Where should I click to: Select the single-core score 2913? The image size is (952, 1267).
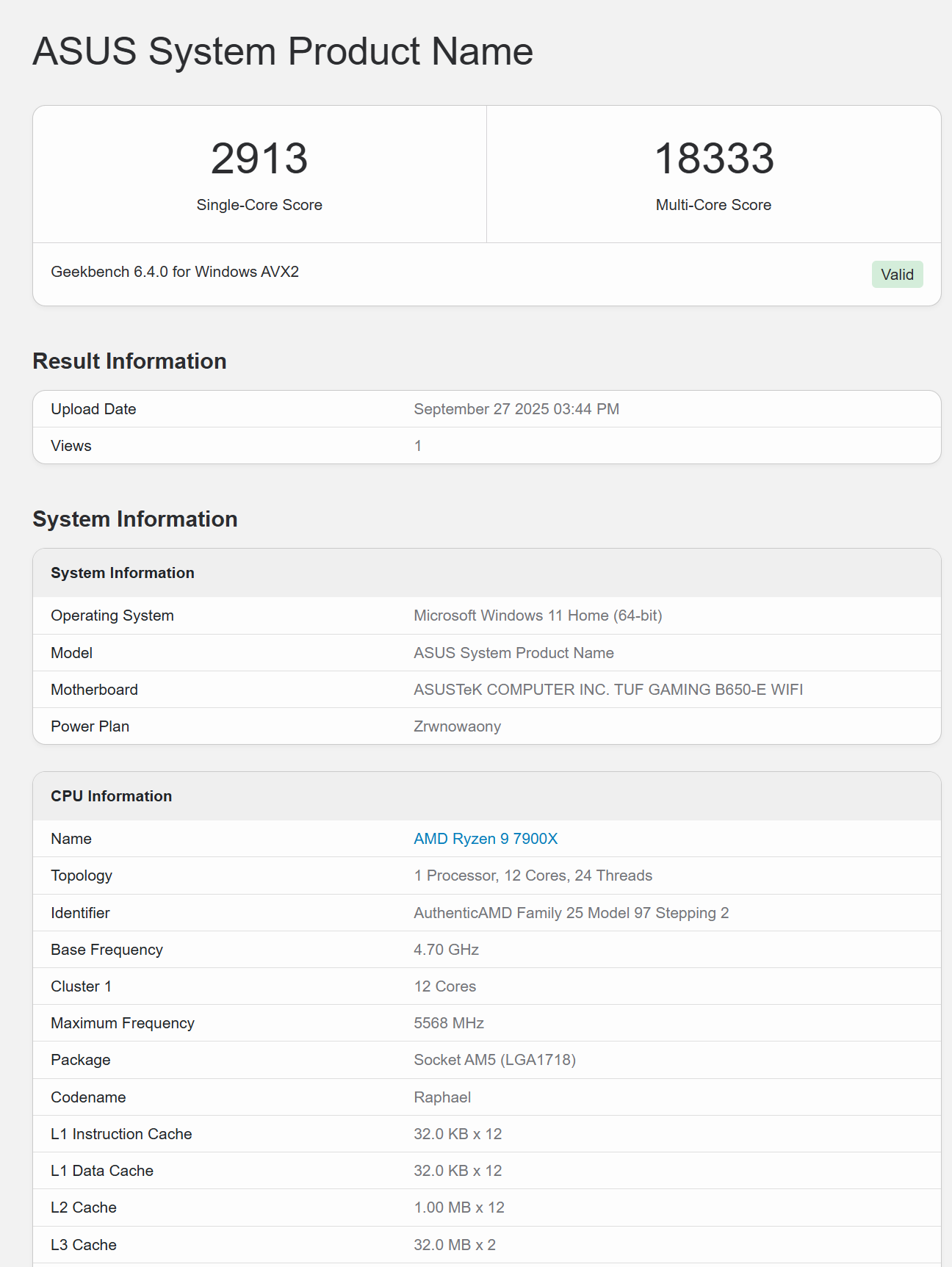coord(259,159)
